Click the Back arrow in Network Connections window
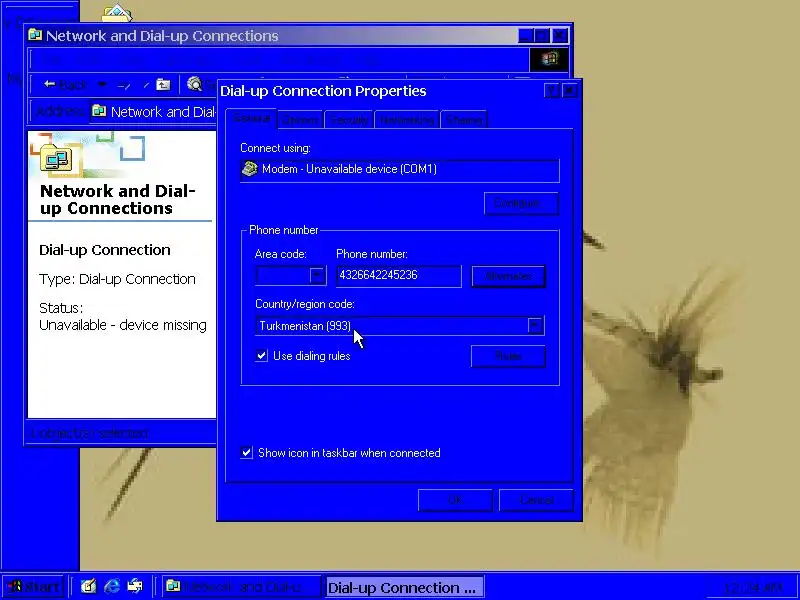 (49, 84)
